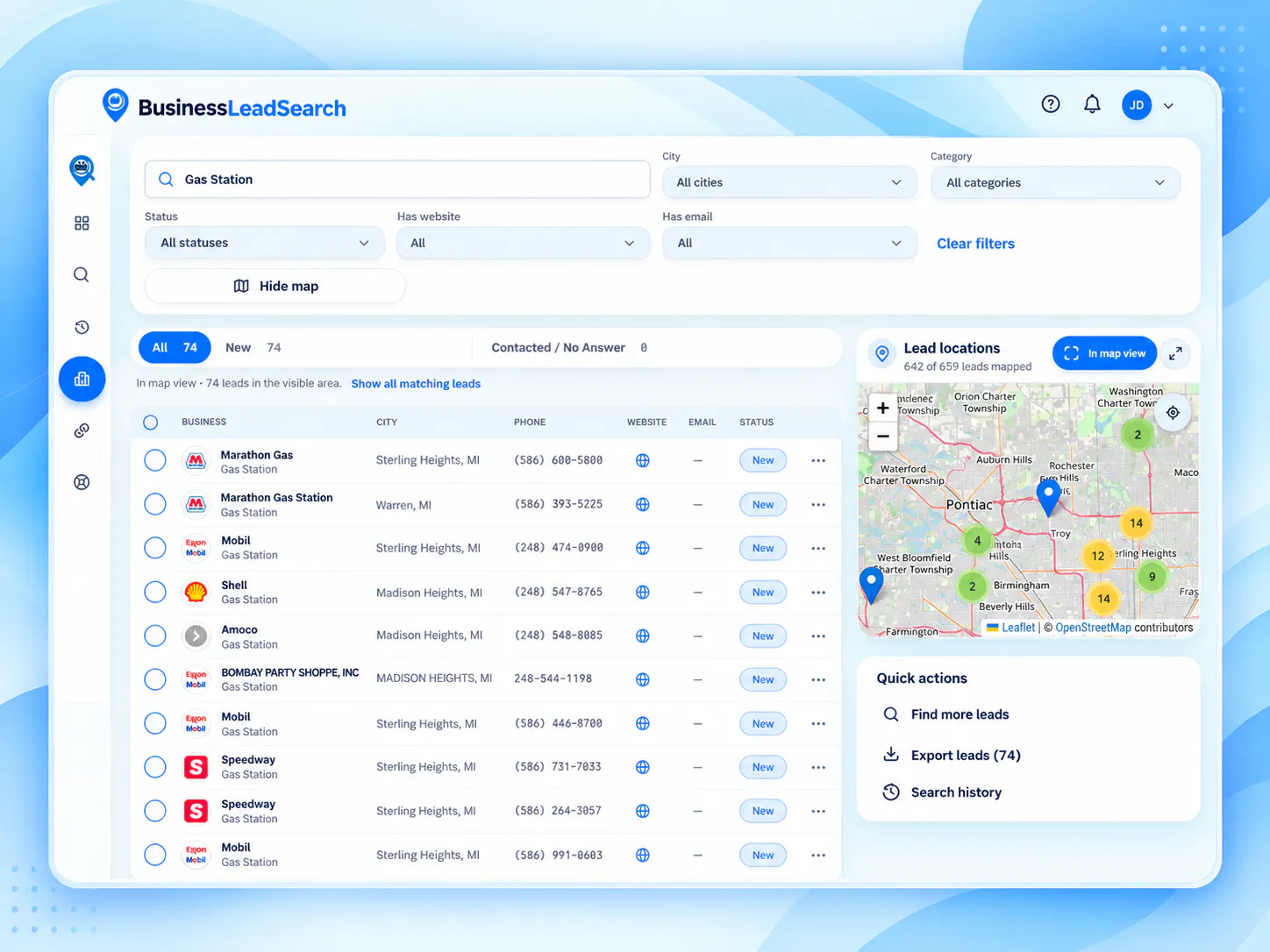This screenshot has width=1270, height=952.
Task: Open the dashboard grid icon in sidebar
Action: pyautogui.click(x=82, y=224)
